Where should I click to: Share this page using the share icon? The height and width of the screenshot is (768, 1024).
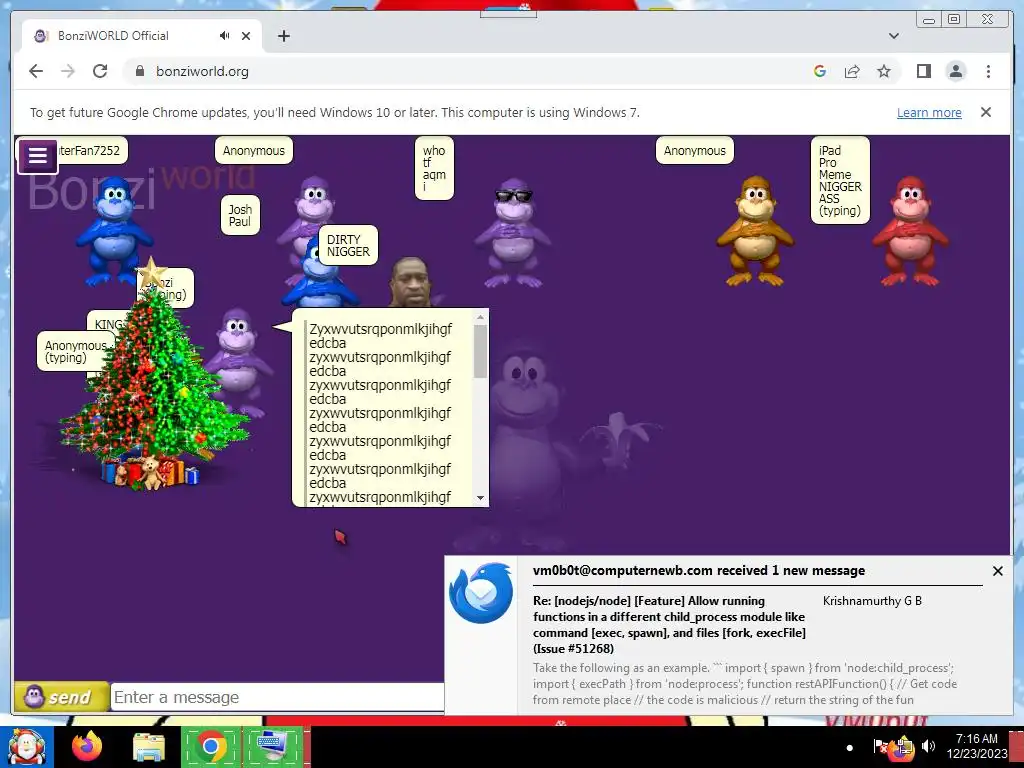point(852,71)
